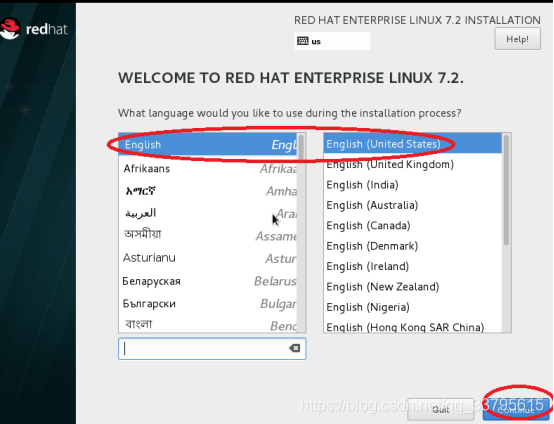Viewport: 554px width, 424px height.
Task: Click the language search input field
Action: (x=212, y=349)
